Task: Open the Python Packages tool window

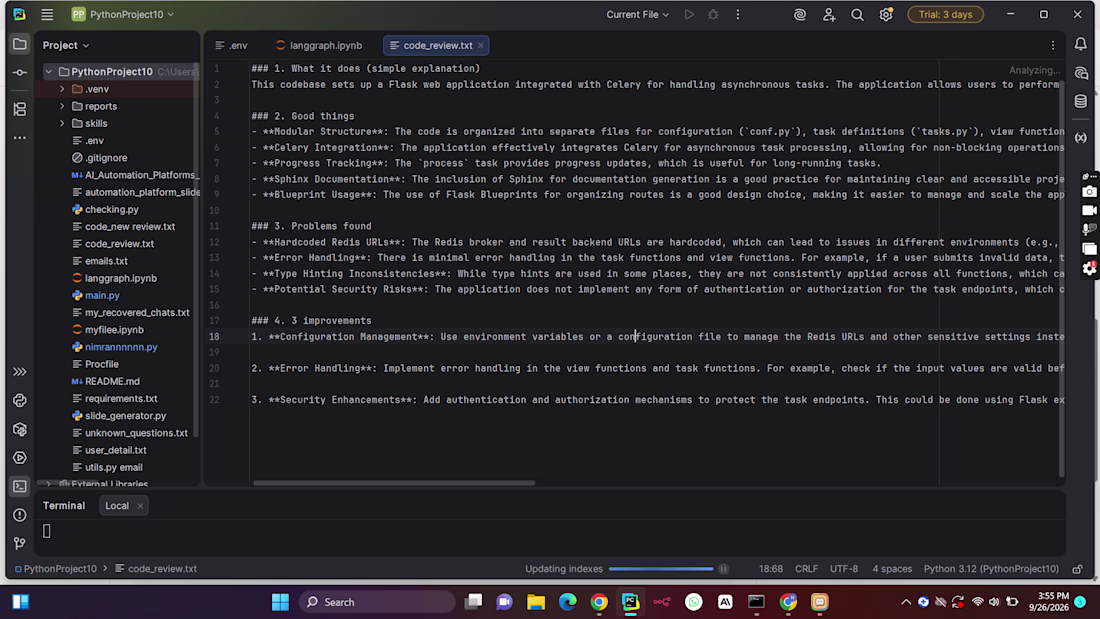Action: [x=20, y=429]
